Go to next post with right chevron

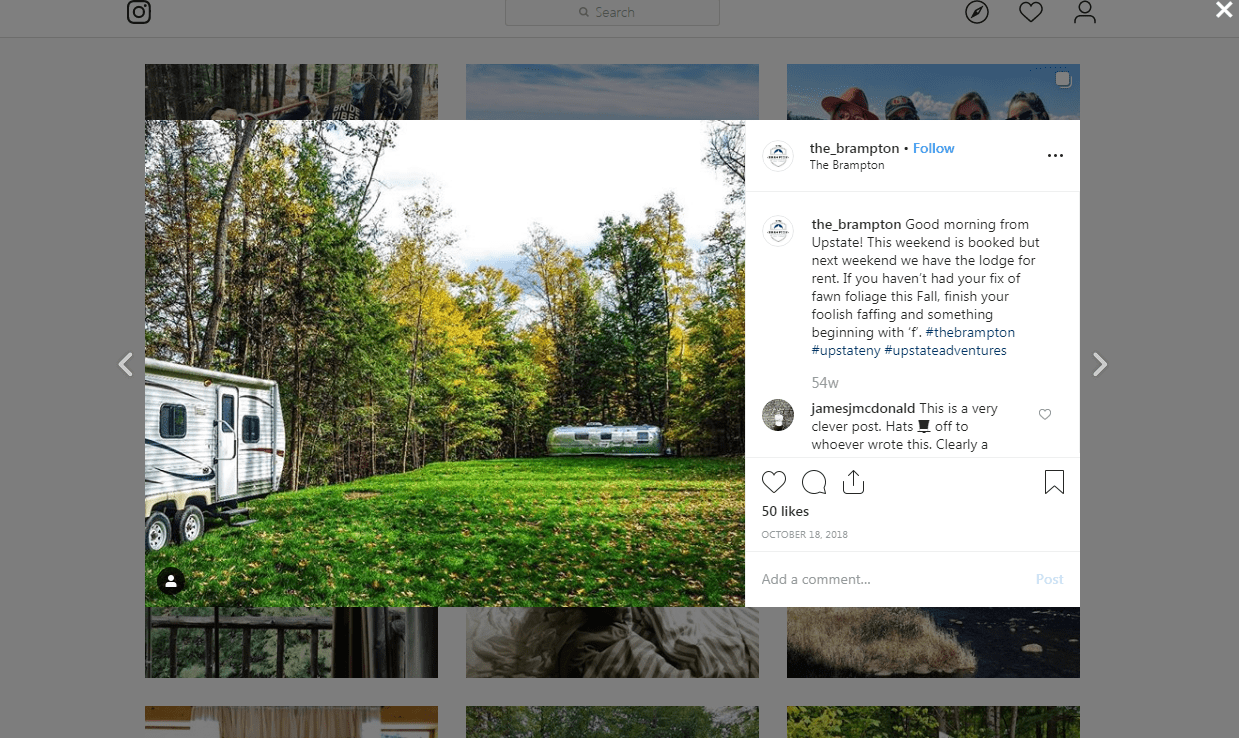[1100, 364]
